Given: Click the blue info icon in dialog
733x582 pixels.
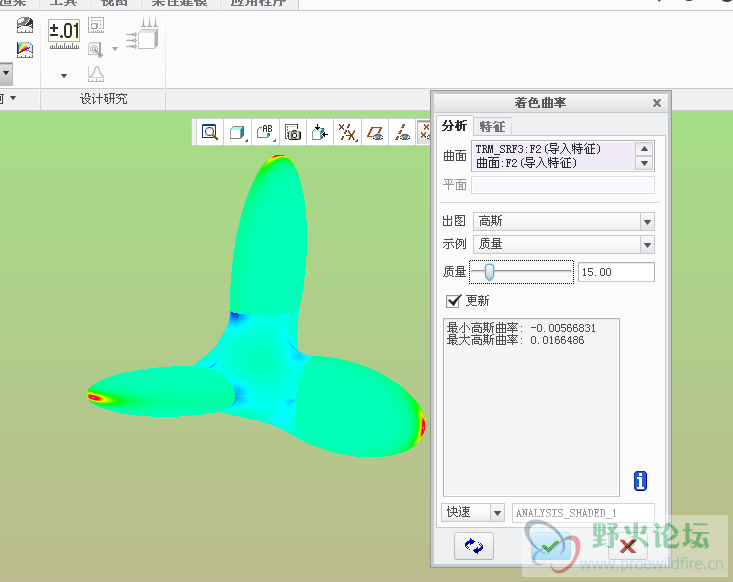Looking at the screenshot, I should point(640,481).
